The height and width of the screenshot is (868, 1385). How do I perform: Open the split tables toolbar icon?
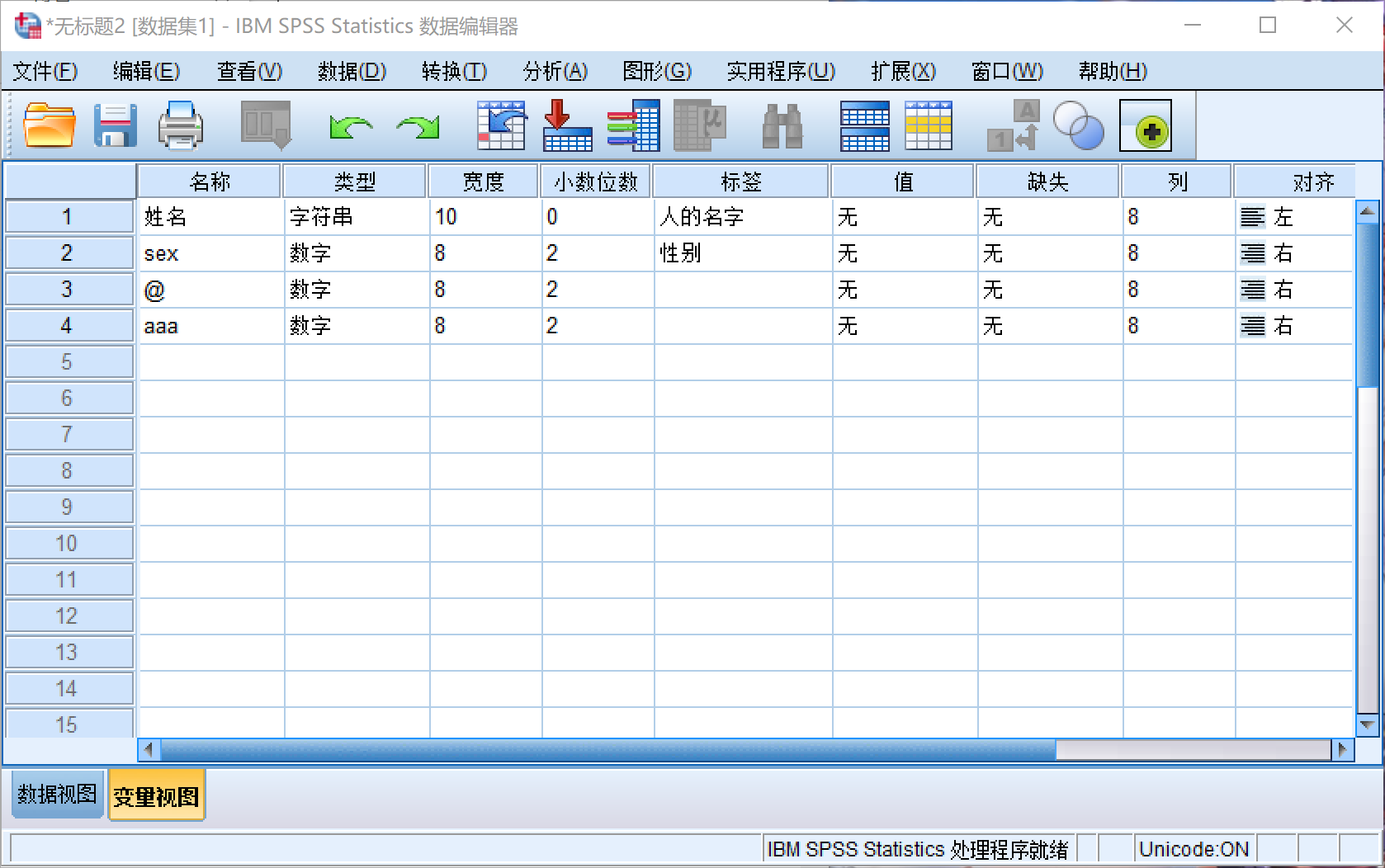click(x=864, y=125)
